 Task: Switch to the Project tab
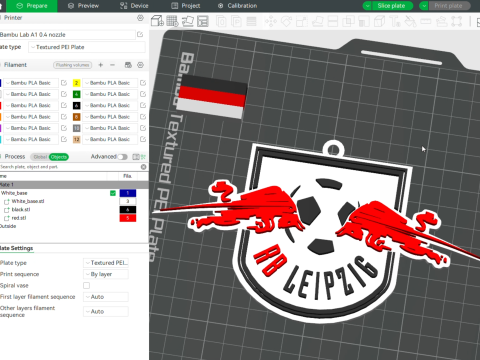point(186,6)
